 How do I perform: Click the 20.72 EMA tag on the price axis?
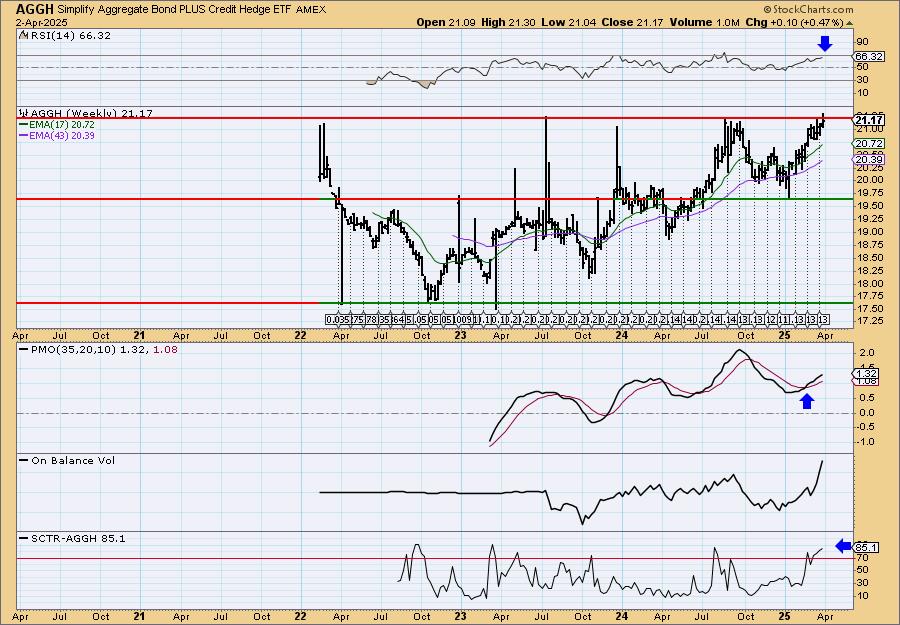tap(868, 143)
